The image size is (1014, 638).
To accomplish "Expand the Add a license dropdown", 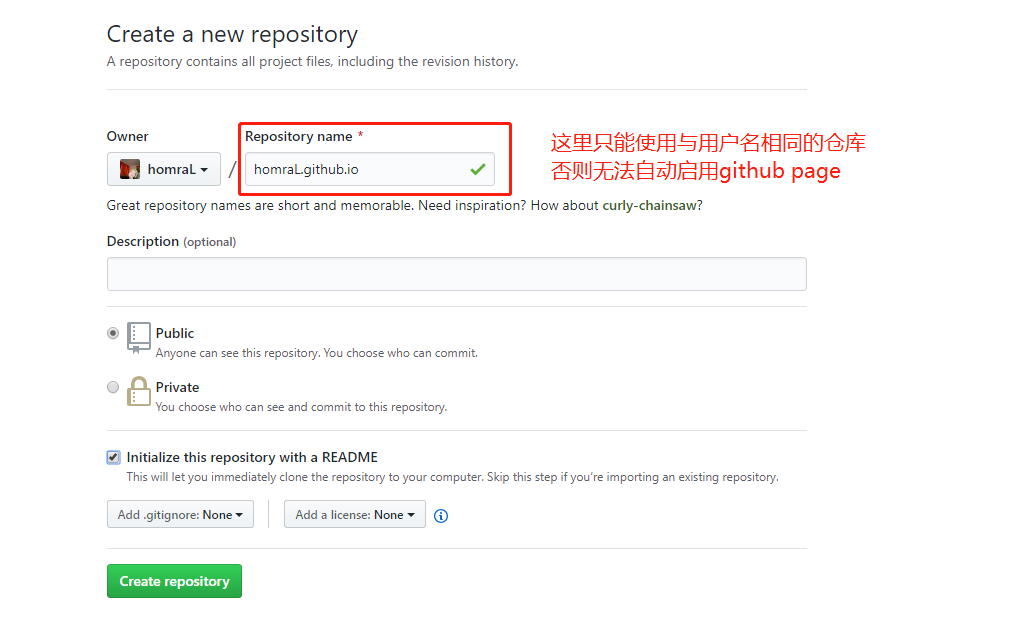I will point(355,515).
